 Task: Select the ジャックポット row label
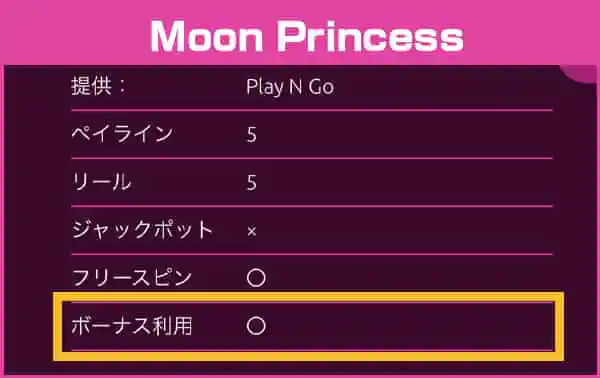pos(142,230)
